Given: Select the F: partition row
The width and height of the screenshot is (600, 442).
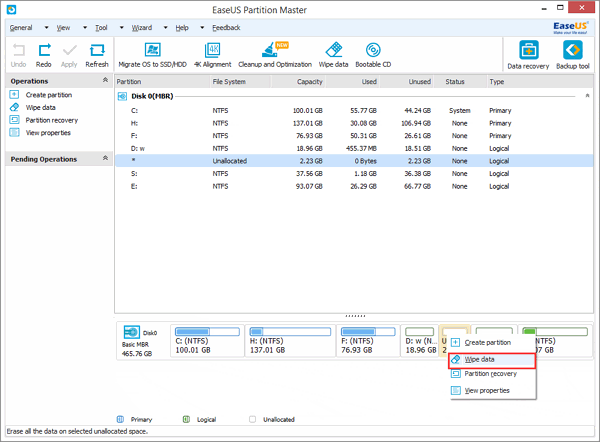Looking at the screenshot, I should pos(354,136).
